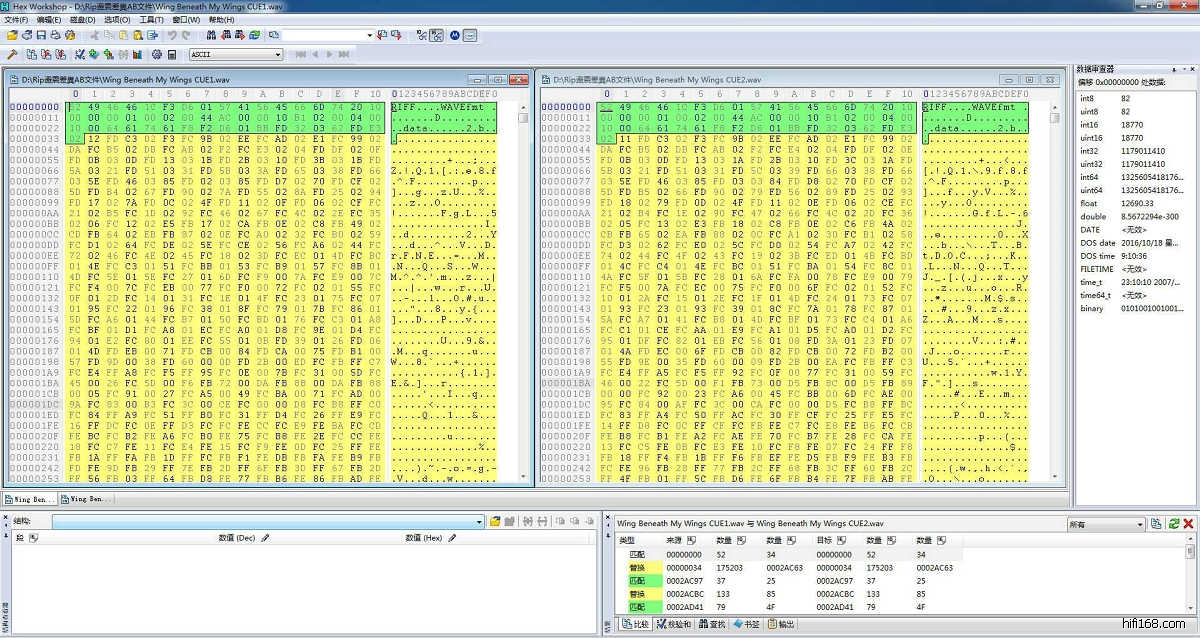The image size is (1200, 638).
Task: Expand the structure selector dropdown
Action: tap(479, 521)
